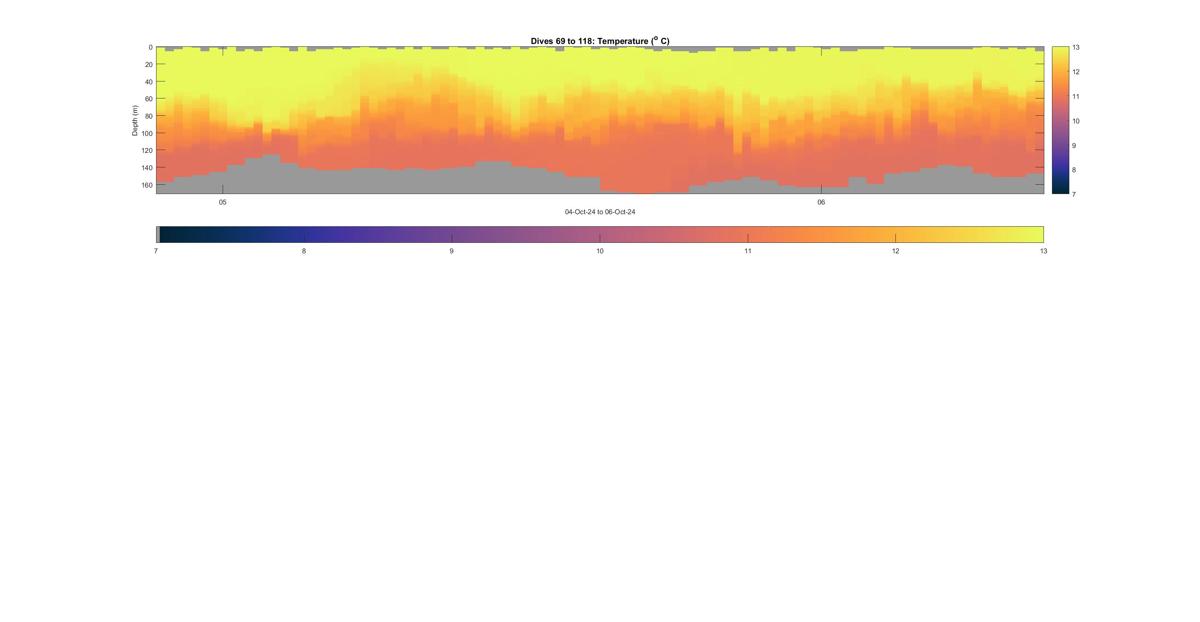1200x622 pixels.
Task: Click tick "12" under the horizontal colorbar
Action: coord(896,251)
